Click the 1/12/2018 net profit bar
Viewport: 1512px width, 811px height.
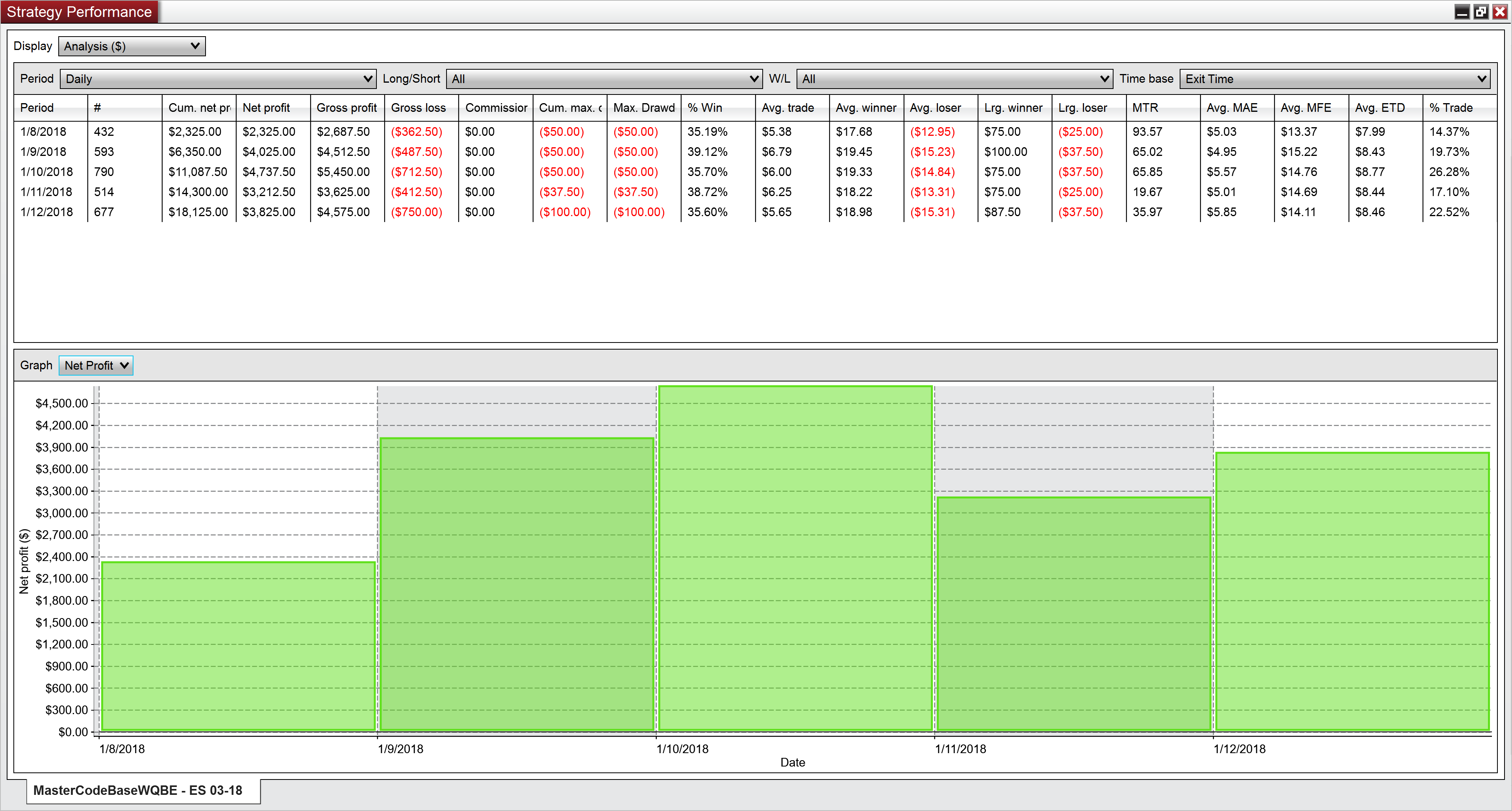[x=1353, y=592]
